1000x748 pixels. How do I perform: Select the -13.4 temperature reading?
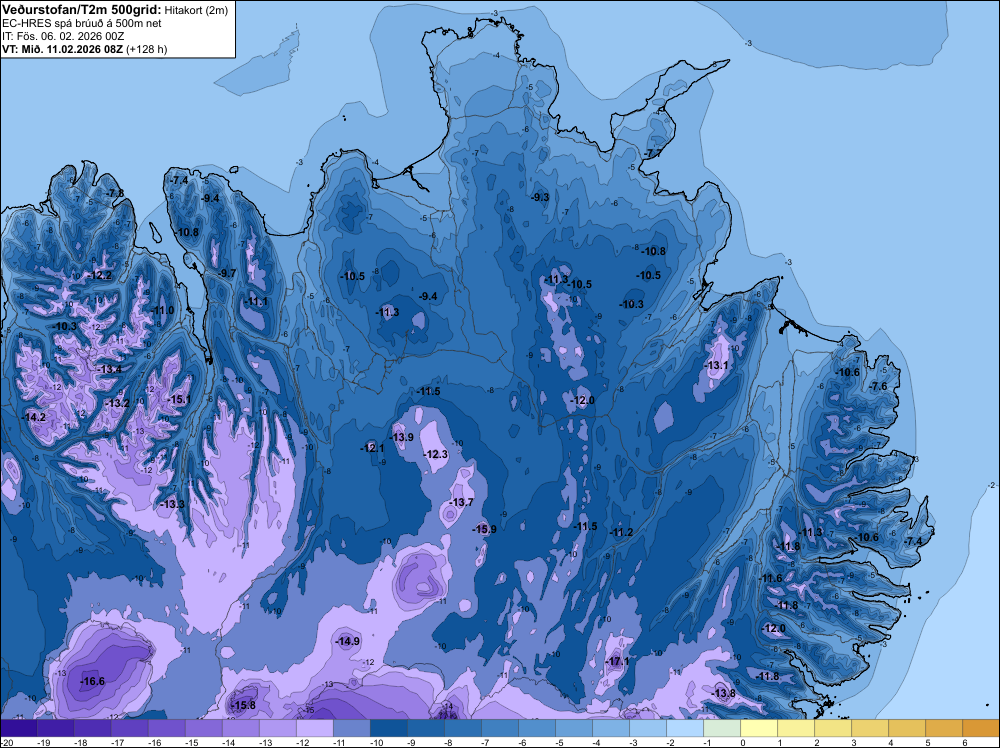[x=110, y=369]
